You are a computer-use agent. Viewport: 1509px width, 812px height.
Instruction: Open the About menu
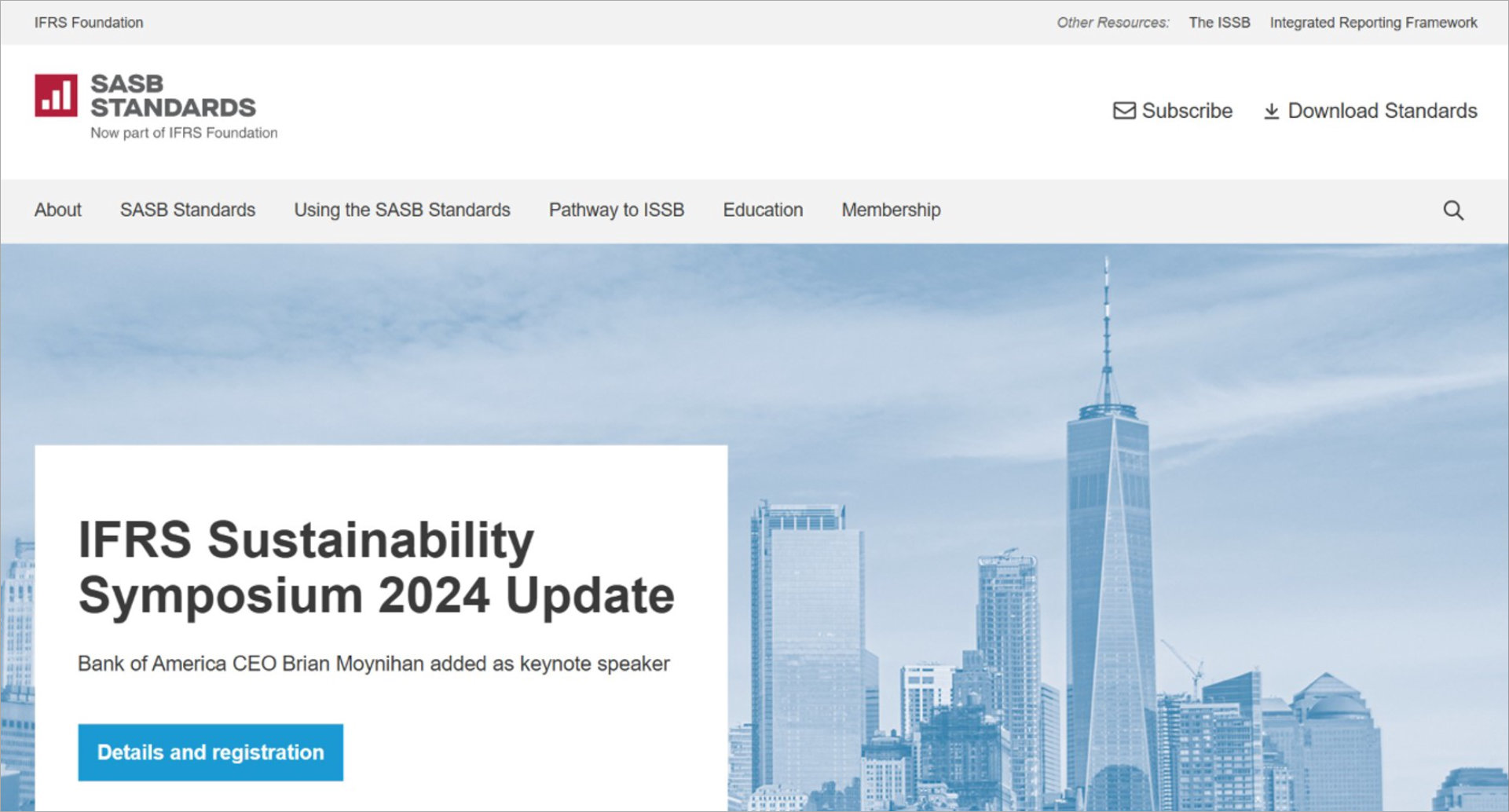click(58, 210)
